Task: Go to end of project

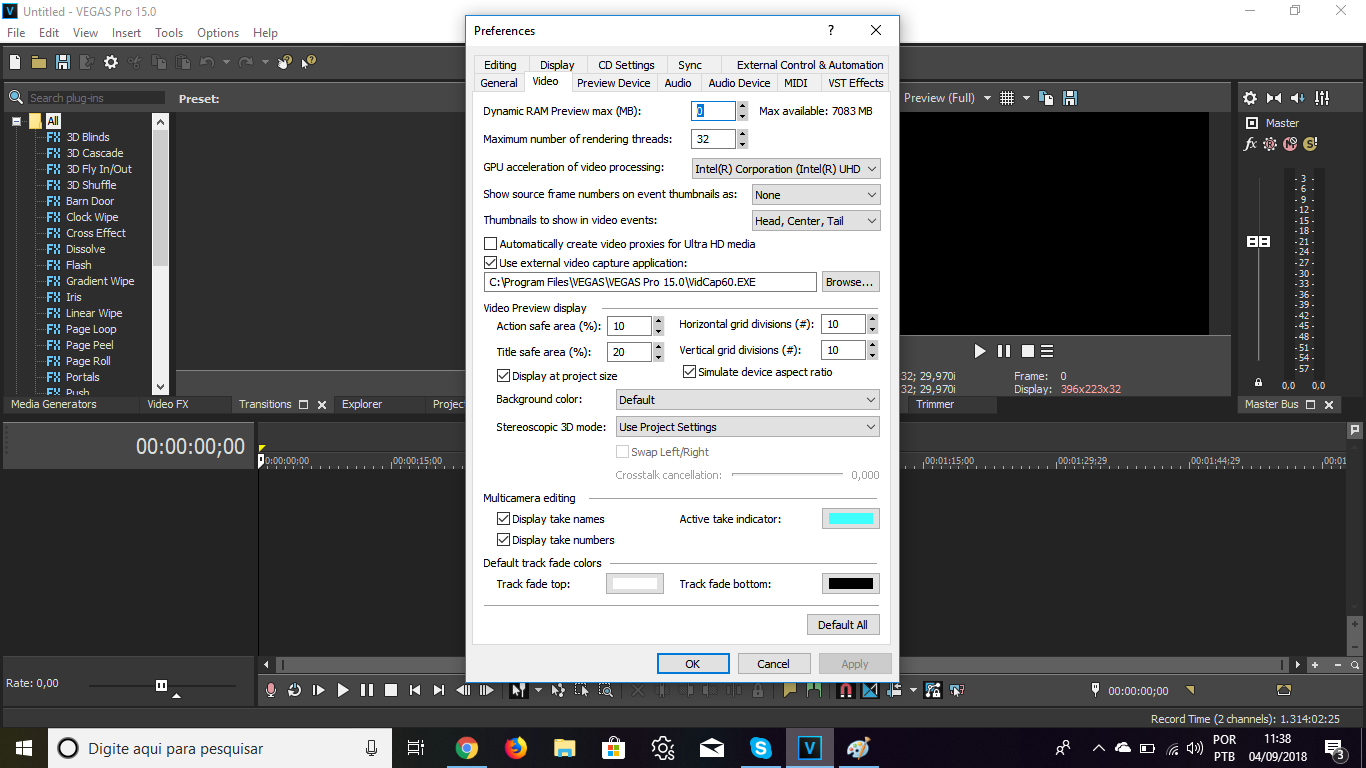Action: 439,690
